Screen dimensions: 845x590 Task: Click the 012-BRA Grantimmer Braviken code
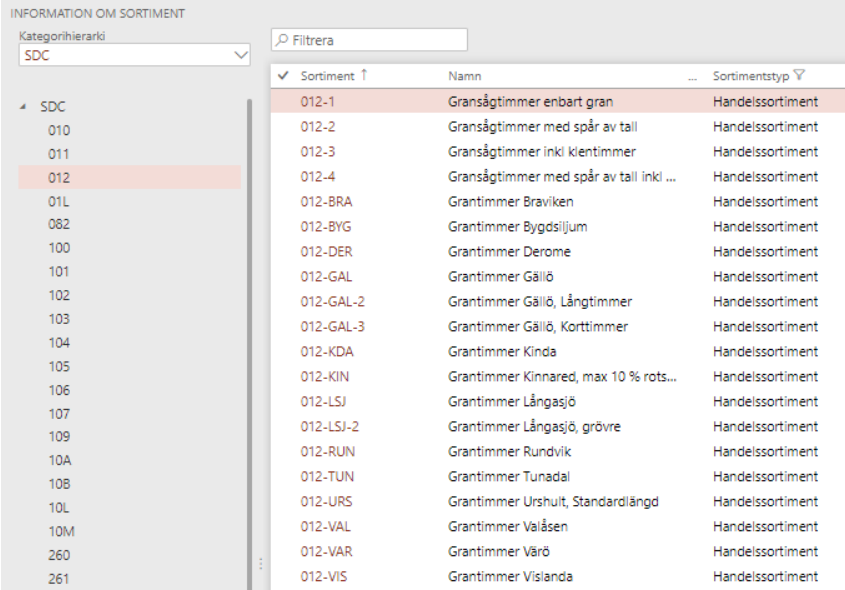tap(326, 202)
